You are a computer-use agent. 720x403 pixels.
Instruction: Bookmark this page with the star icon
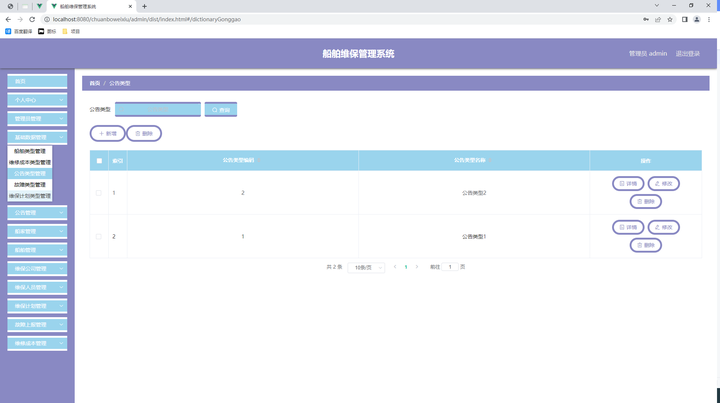[x=670, y=19]
